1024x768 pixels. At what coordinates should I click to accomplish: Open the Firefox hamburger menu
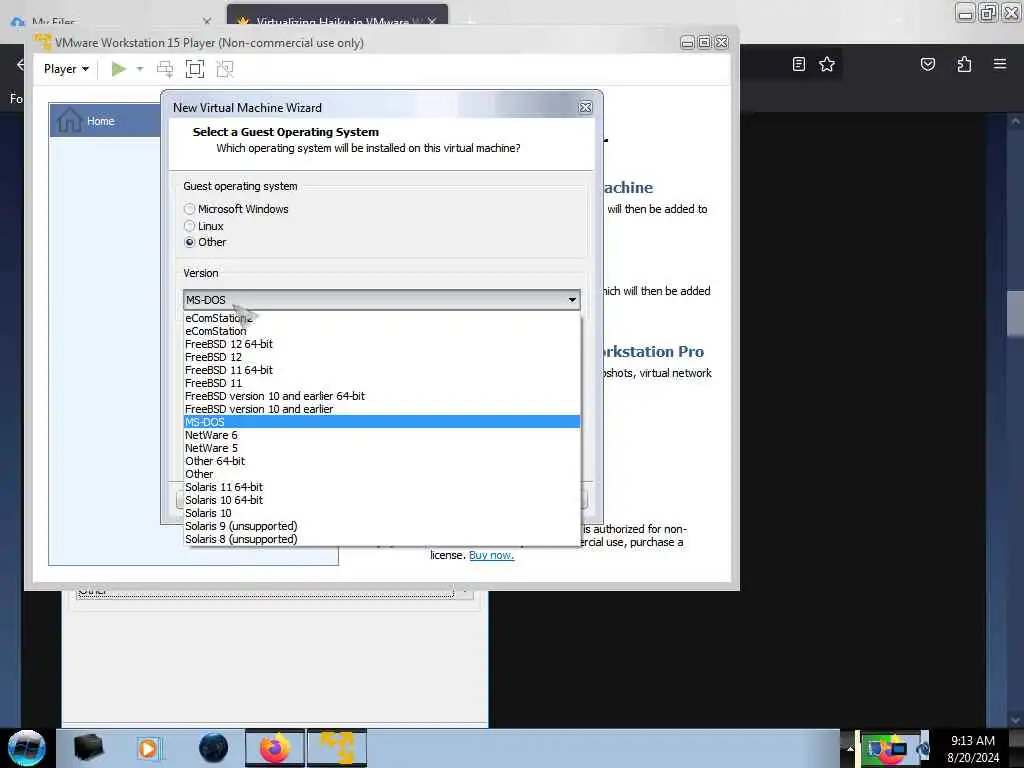tap(999, 64)
